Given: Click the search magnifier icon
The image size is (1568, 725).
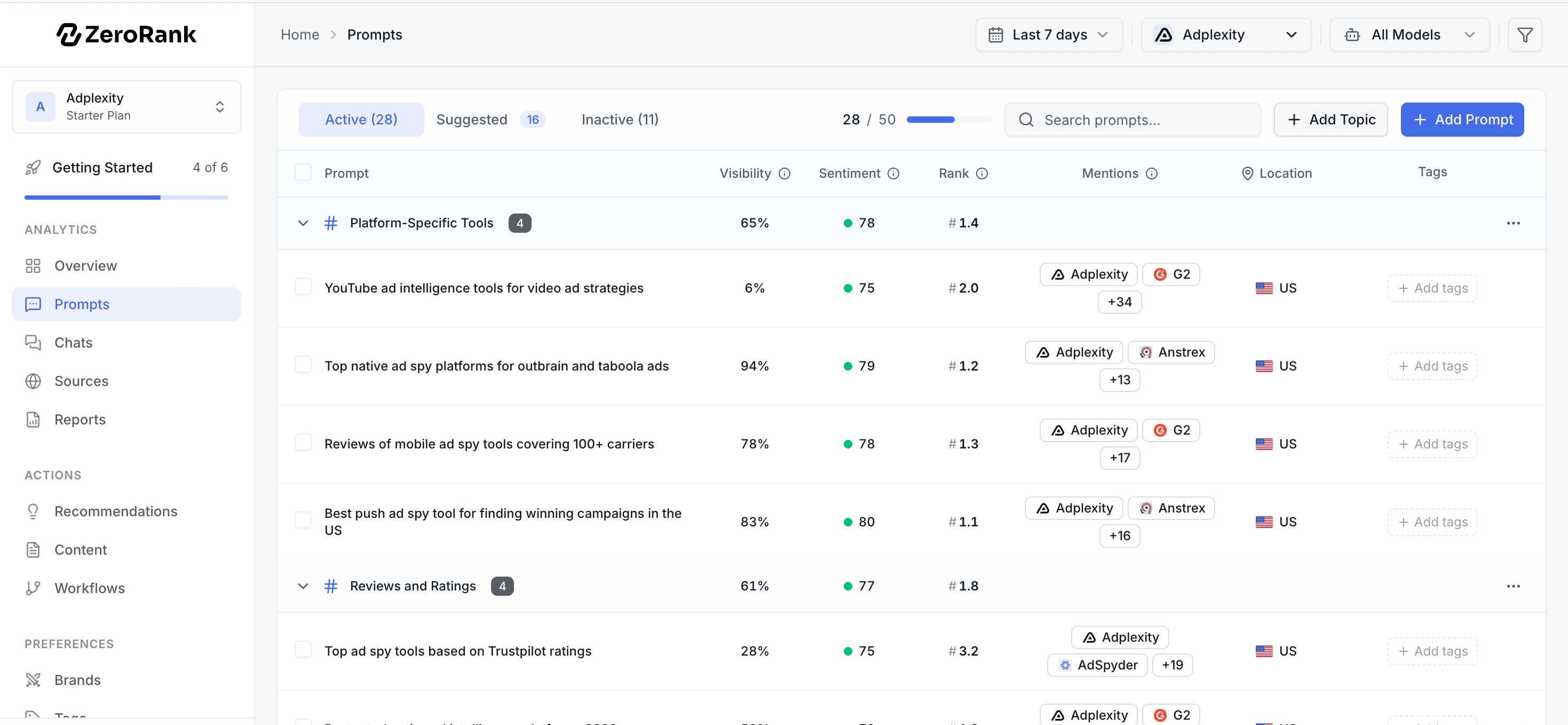Looking at the screenshot, I should (1026, 120).
